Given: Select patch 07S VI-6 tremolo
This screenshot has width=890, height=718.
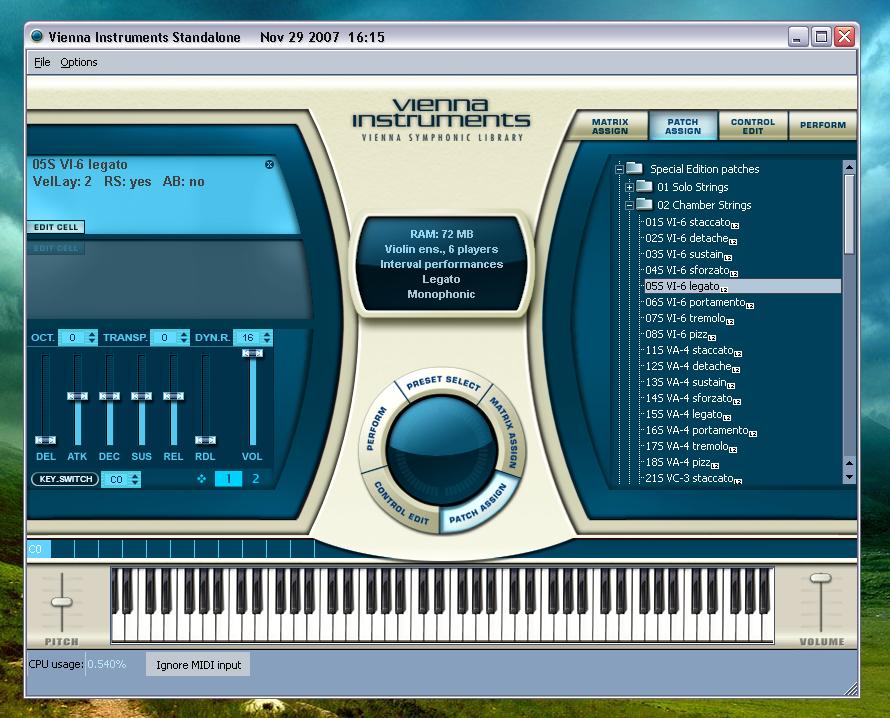Looking at the screenshot, I should pos(689,318).
